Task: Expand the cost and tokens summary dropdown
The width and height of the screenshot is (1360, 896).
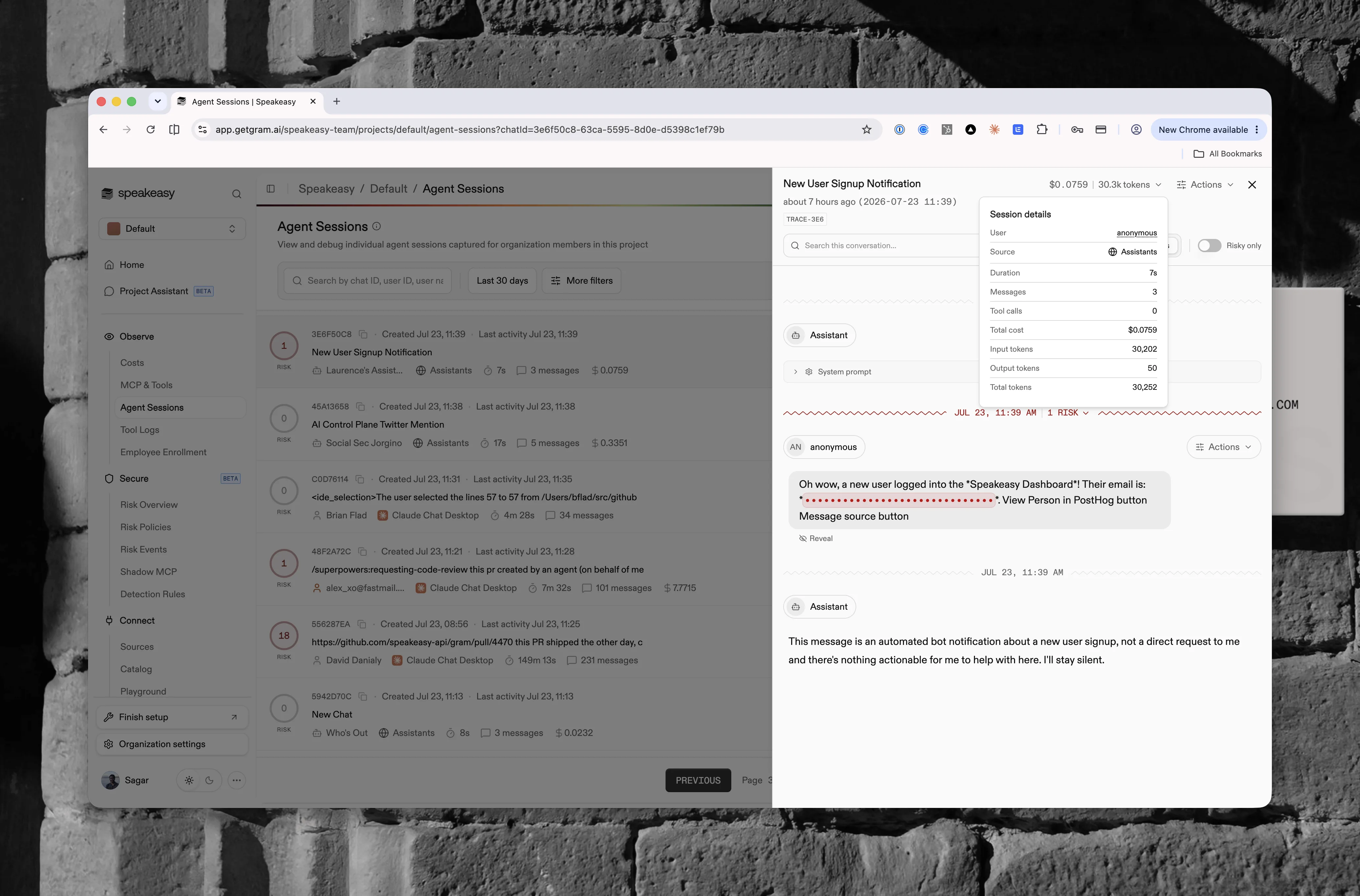Action: click(x=1105, y=185)
